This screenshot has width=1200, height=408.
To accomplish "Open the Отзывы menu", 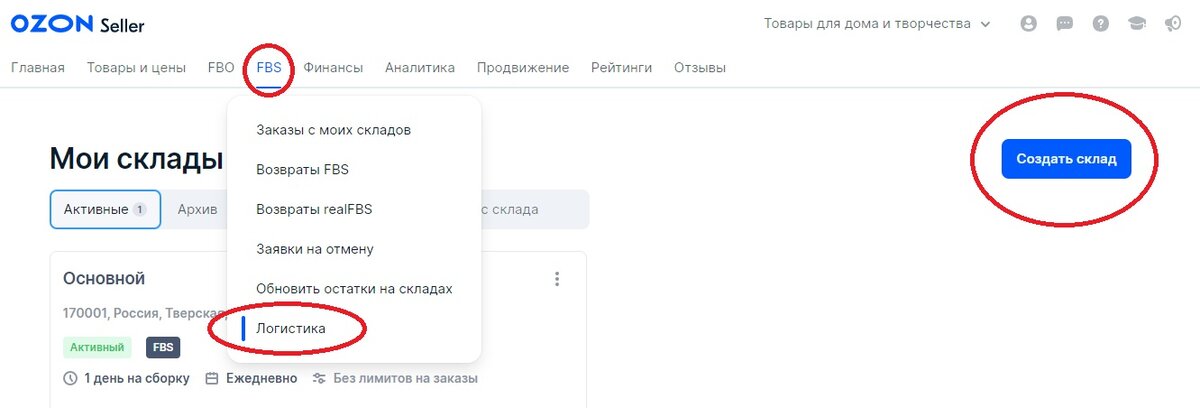I will click(x=700, y=68).
